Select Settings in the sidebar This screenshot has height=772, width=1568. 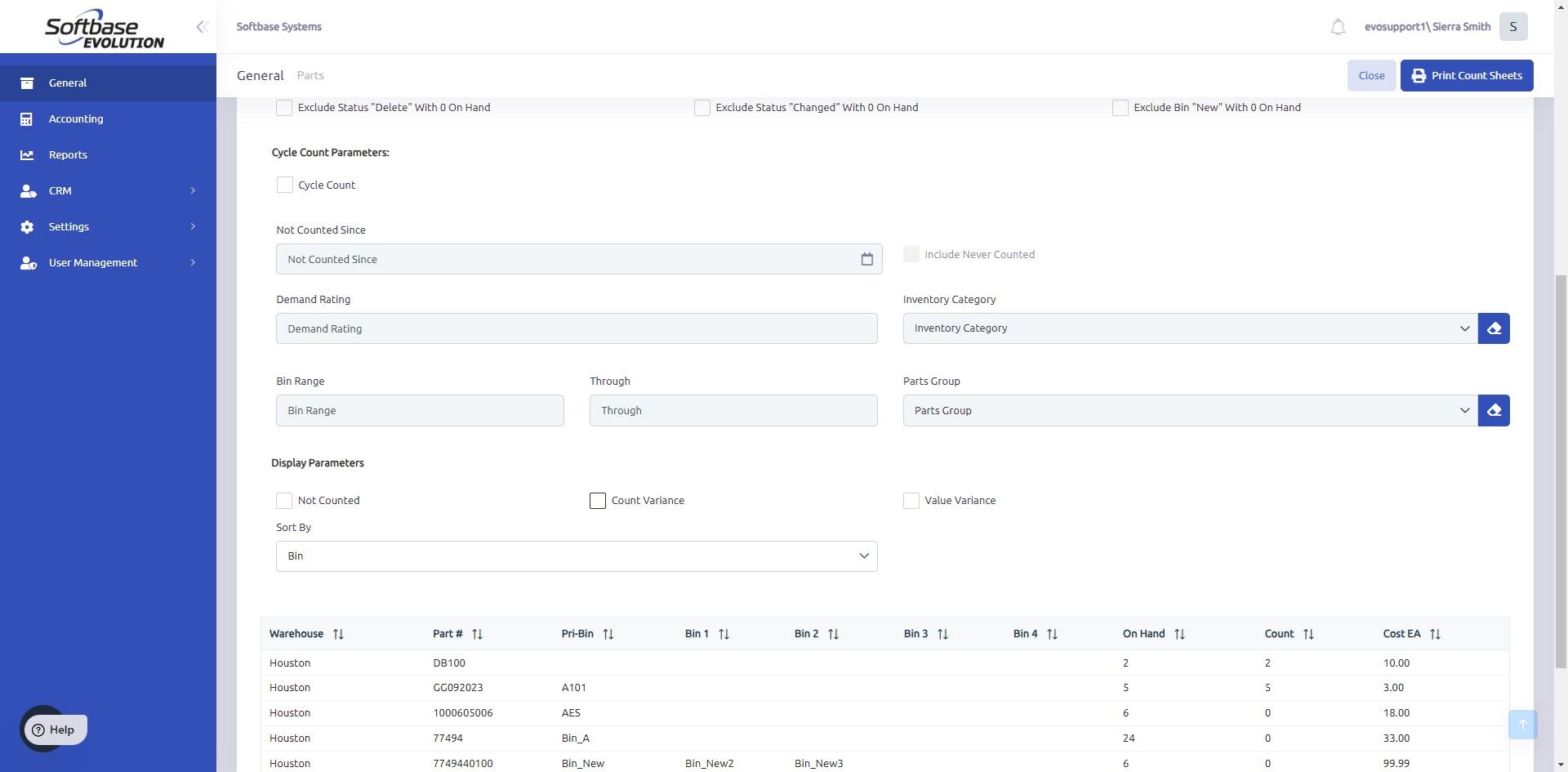coord(108,227)
